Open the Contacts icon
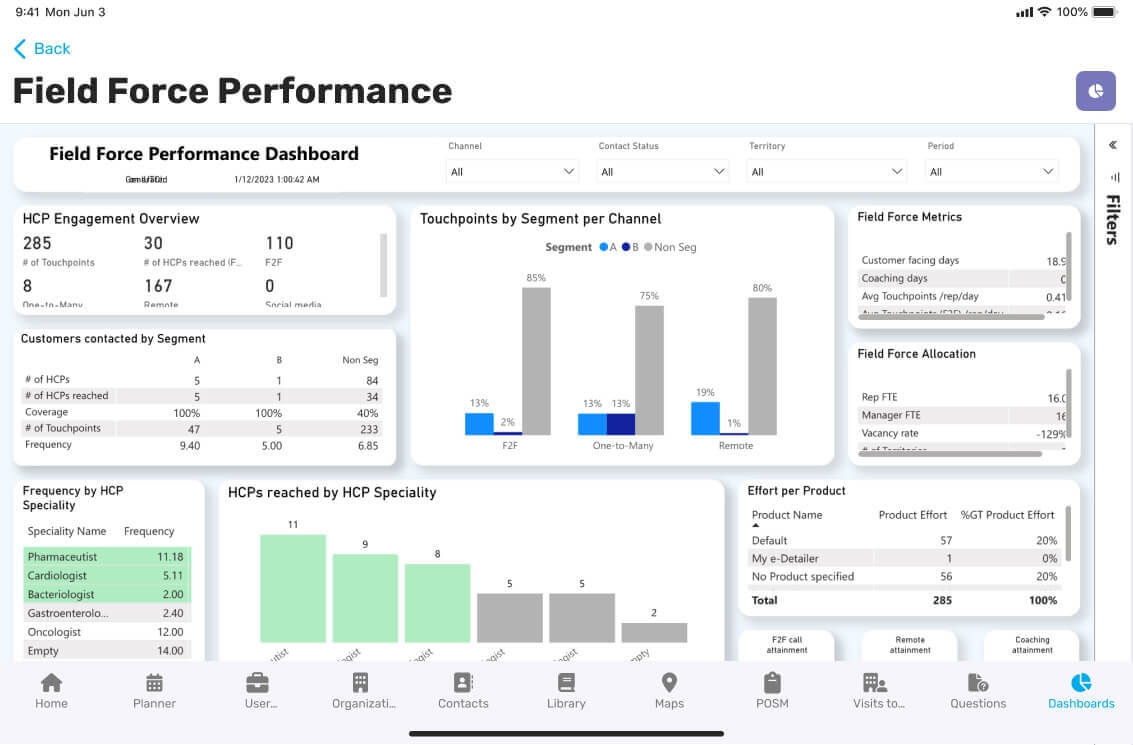Viewport: 1133px width, 745px height. 463,682
